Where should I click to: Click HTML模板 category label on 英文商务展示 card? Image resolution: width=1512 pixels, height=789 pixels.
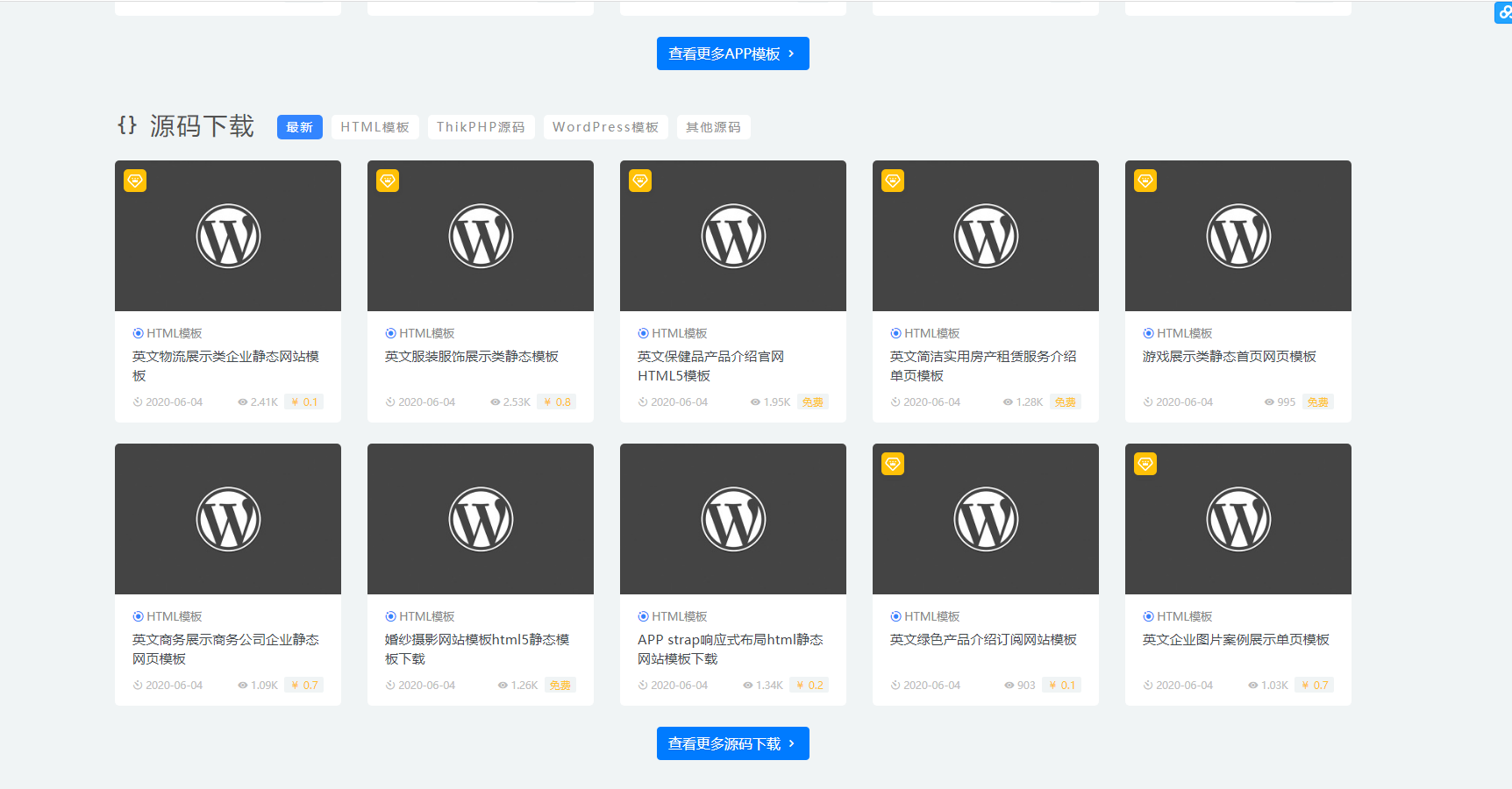click(174, 616)
